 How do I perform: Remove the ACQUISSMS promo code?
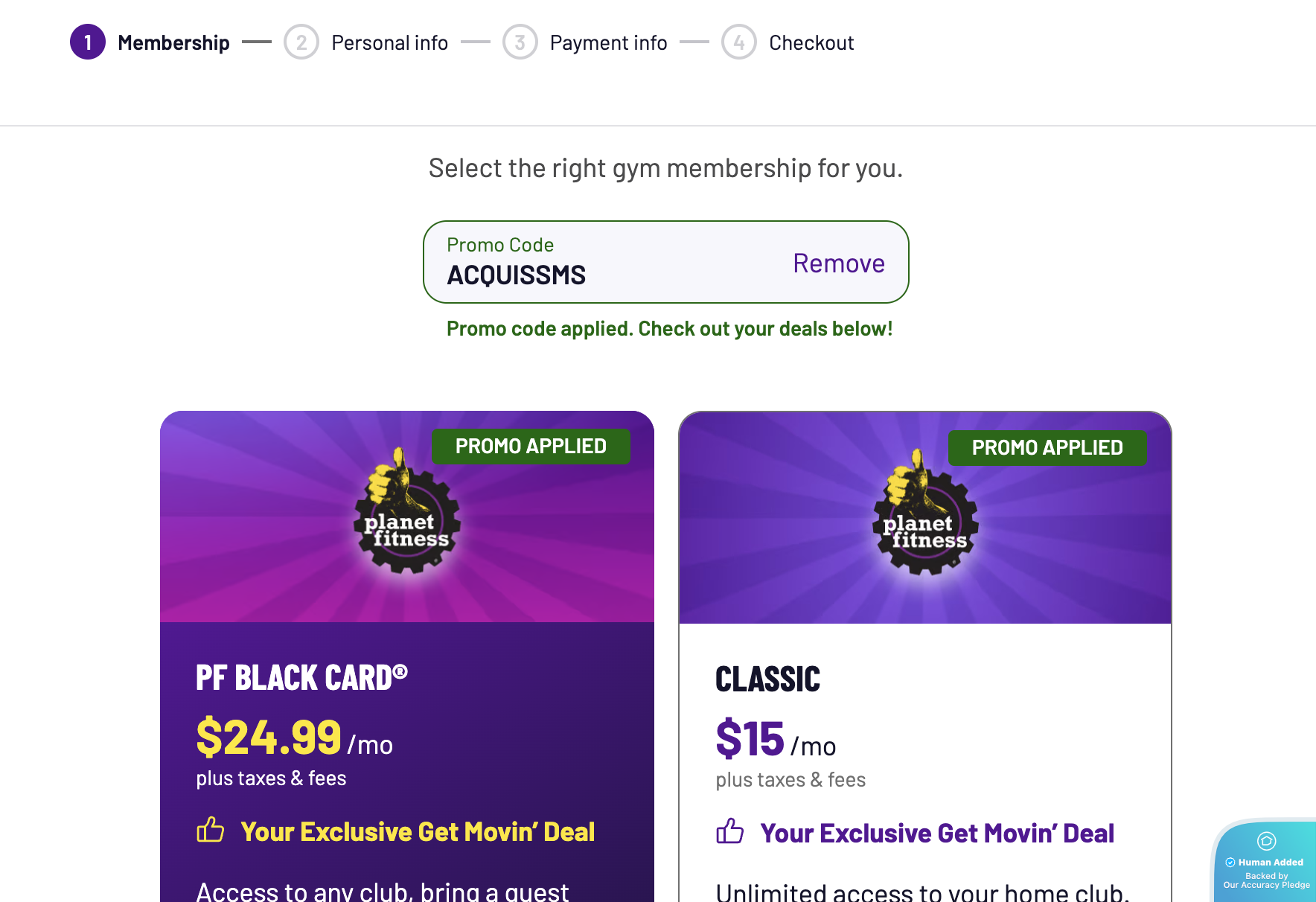838,263
